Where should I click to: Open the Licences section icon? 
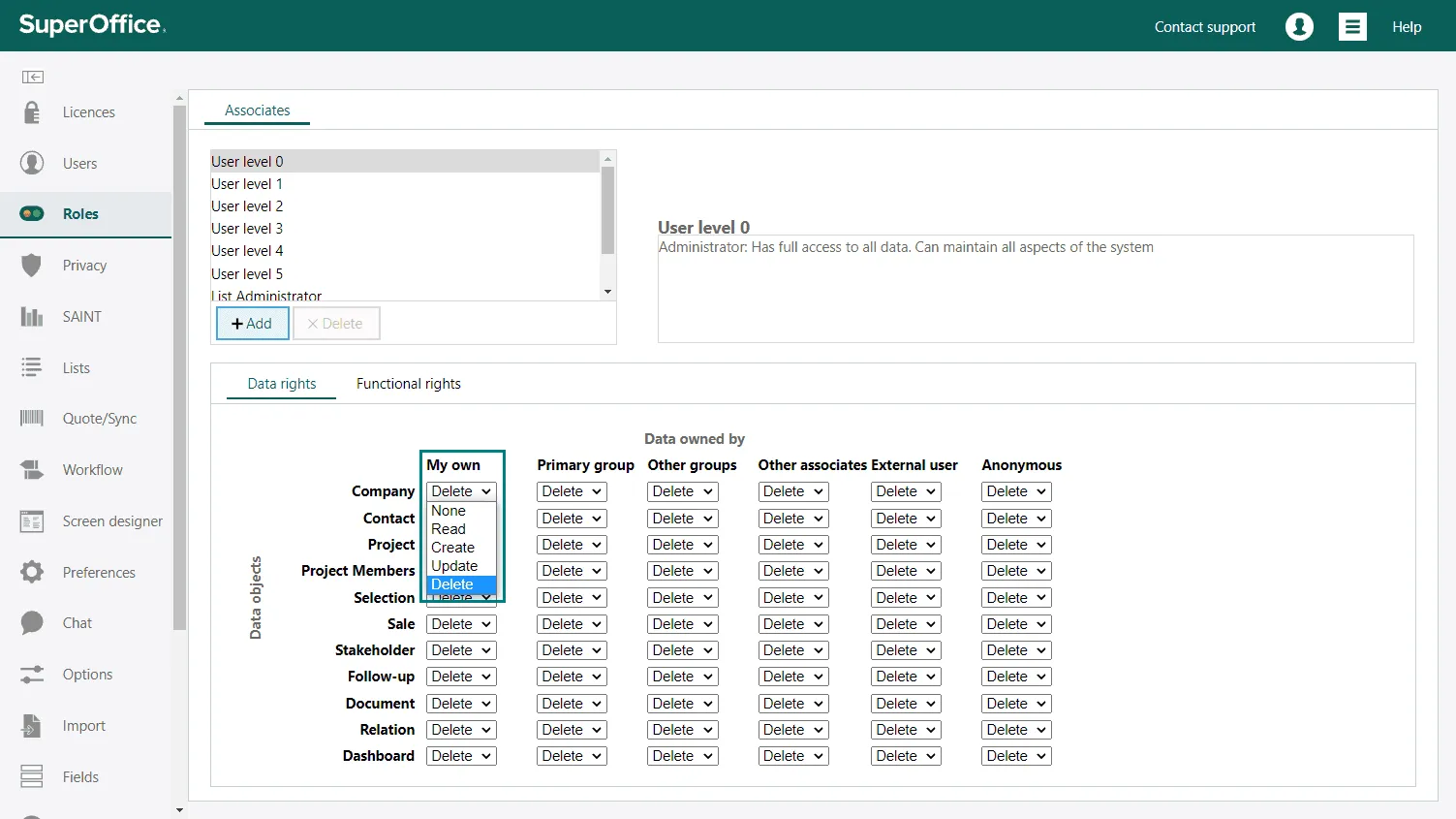pos(32,112)
